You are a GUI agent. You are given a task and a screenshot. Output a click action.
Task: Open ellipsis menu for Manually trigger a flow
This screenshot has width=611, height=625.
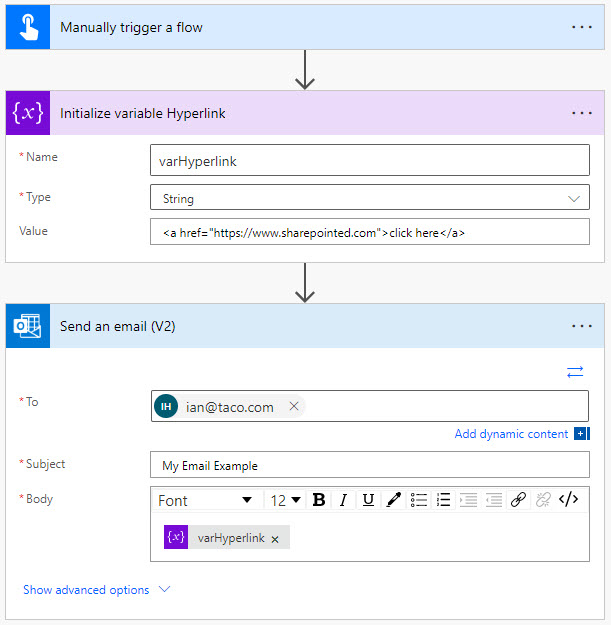pos(582,27)
